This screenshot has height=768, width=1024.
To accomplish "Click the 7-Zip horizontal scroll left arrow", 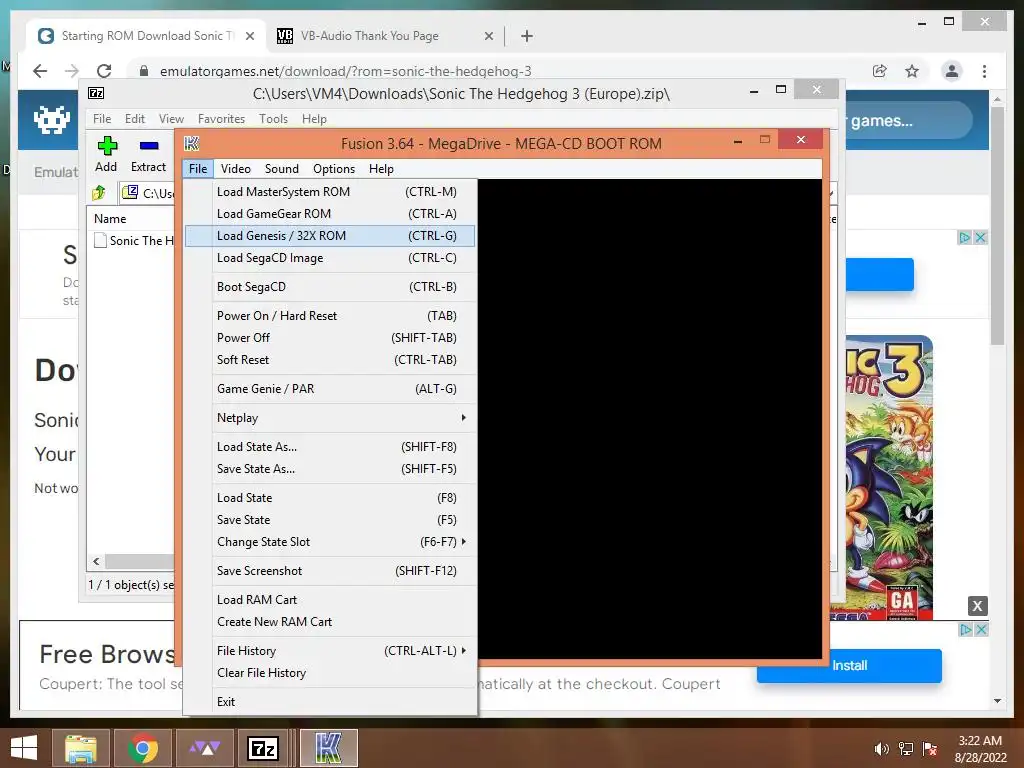I will click(x=96, y=561).
